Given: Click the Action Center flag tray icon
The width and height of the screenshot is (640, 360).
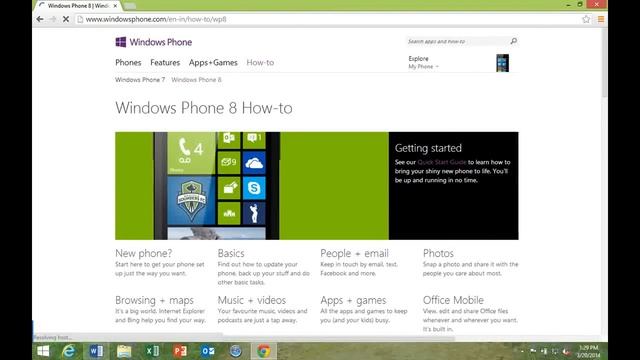Looking at the screenshot, I should (x=533, y=351).
